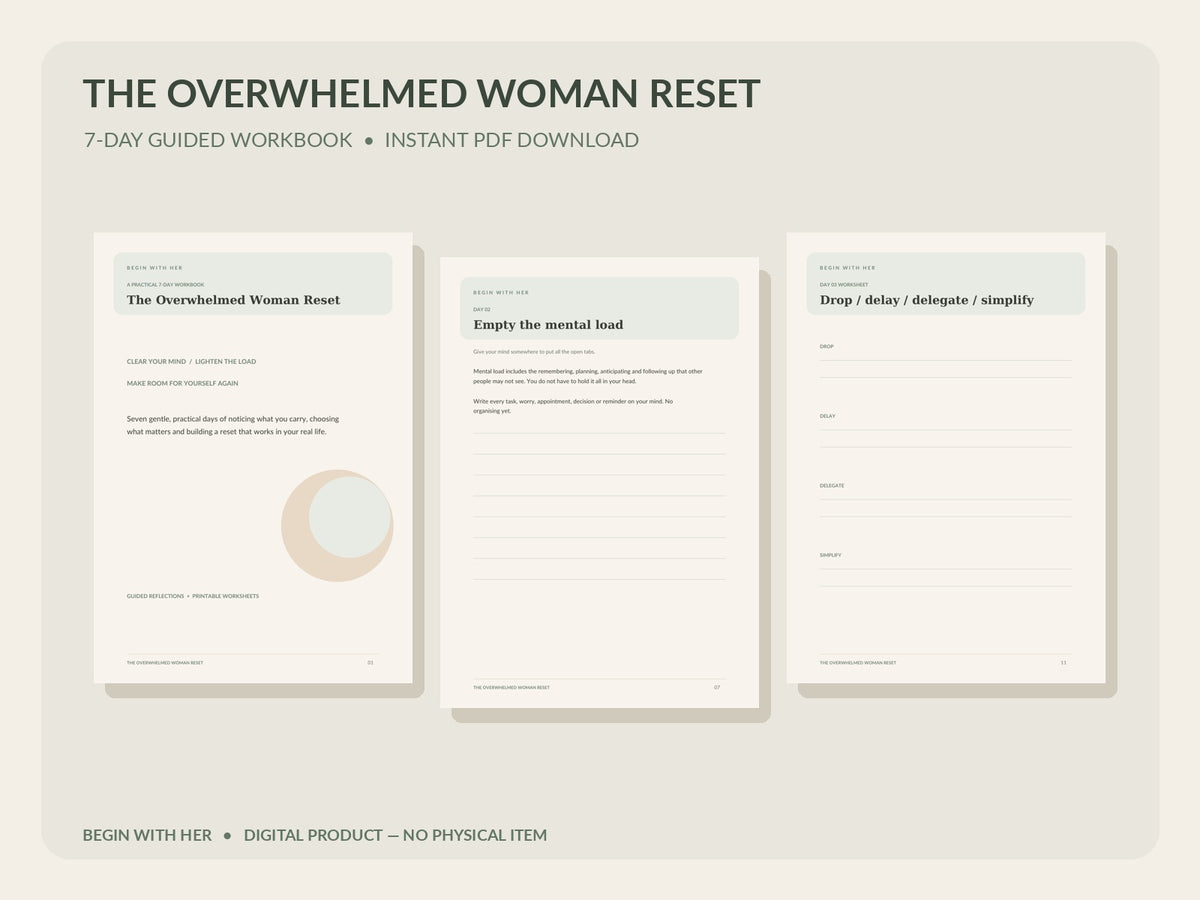Image resolution: width=1200 pixels, height=900 pixels.
Task: Click the text 7-DAY GUIDED WORKBOOK
Action: coord(218,140)
